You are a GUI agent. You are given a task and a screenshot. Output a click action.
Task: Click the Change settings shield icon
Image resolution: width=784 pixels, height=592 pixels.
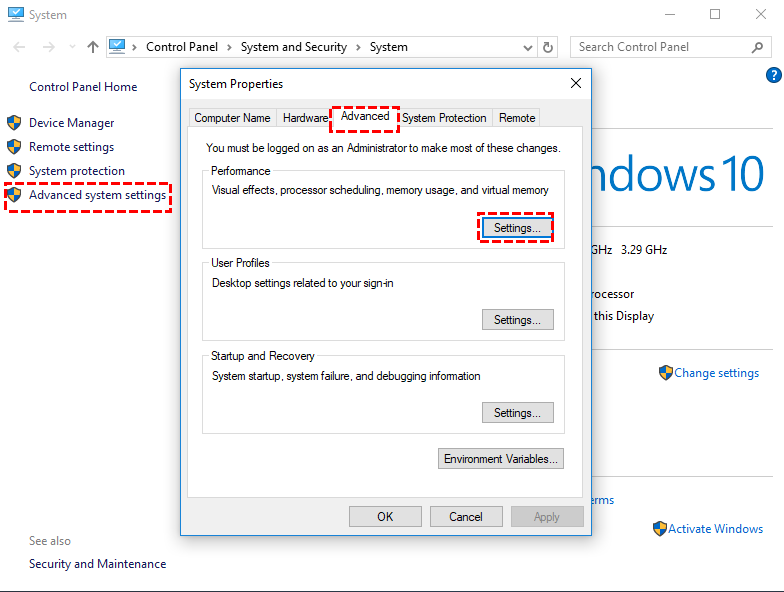pyautogui.click(x=666, y=372)
